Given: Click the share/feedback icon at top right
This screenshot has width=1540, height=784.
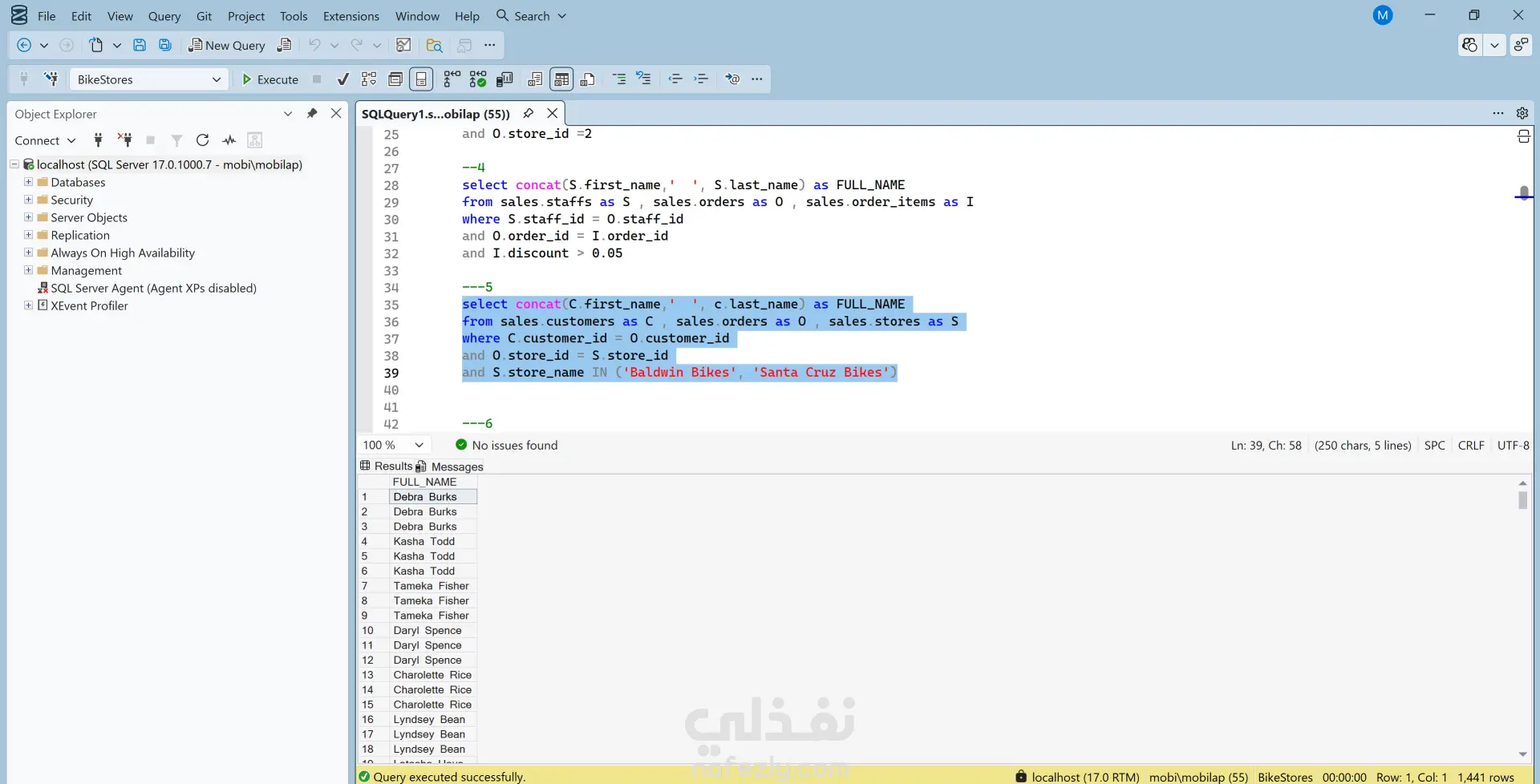Looking at the screenshot, I should (x=1521, y=45).
